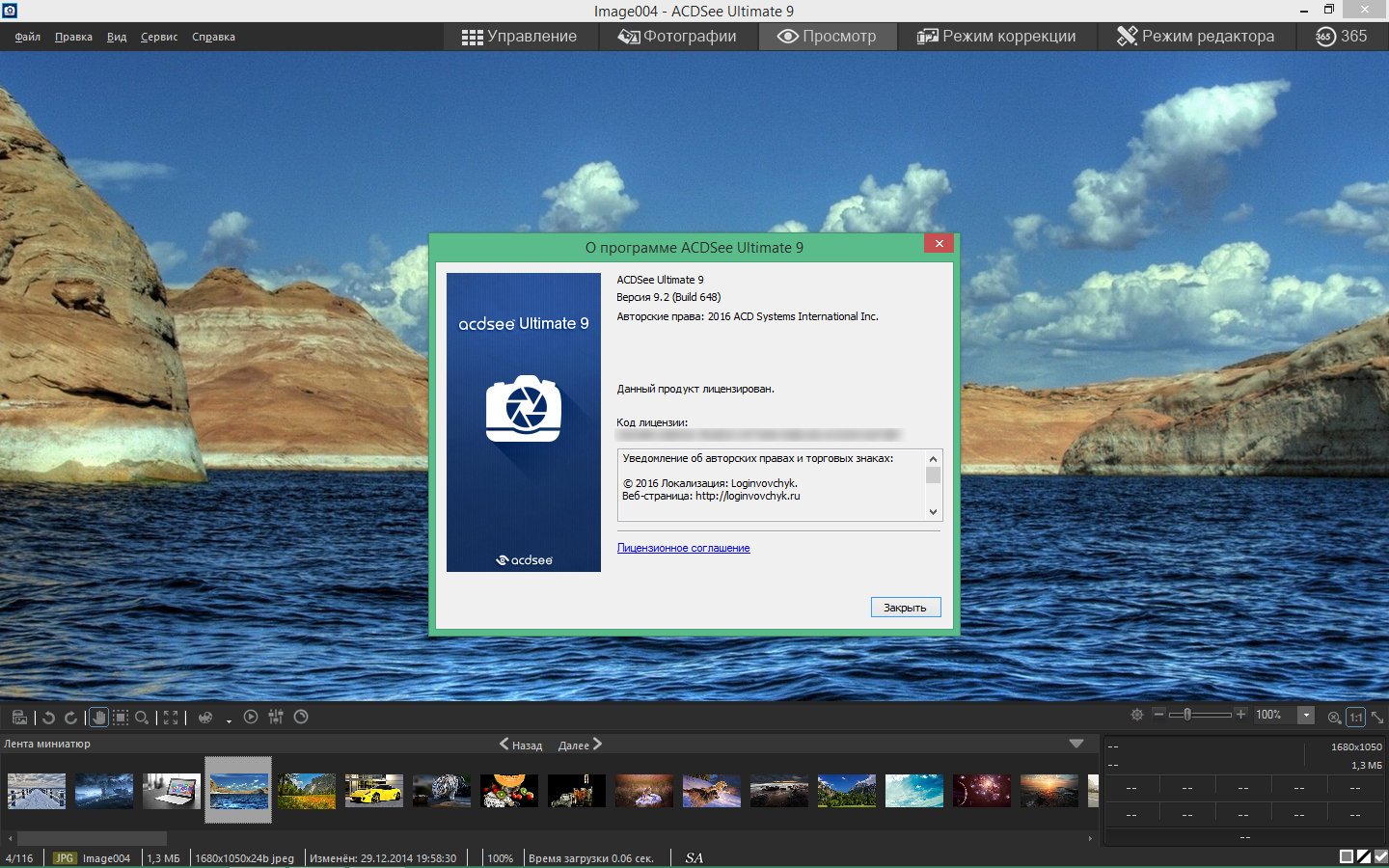Switch to Режим редактора mode
1389x868 pixels.
coord(1195,37)
